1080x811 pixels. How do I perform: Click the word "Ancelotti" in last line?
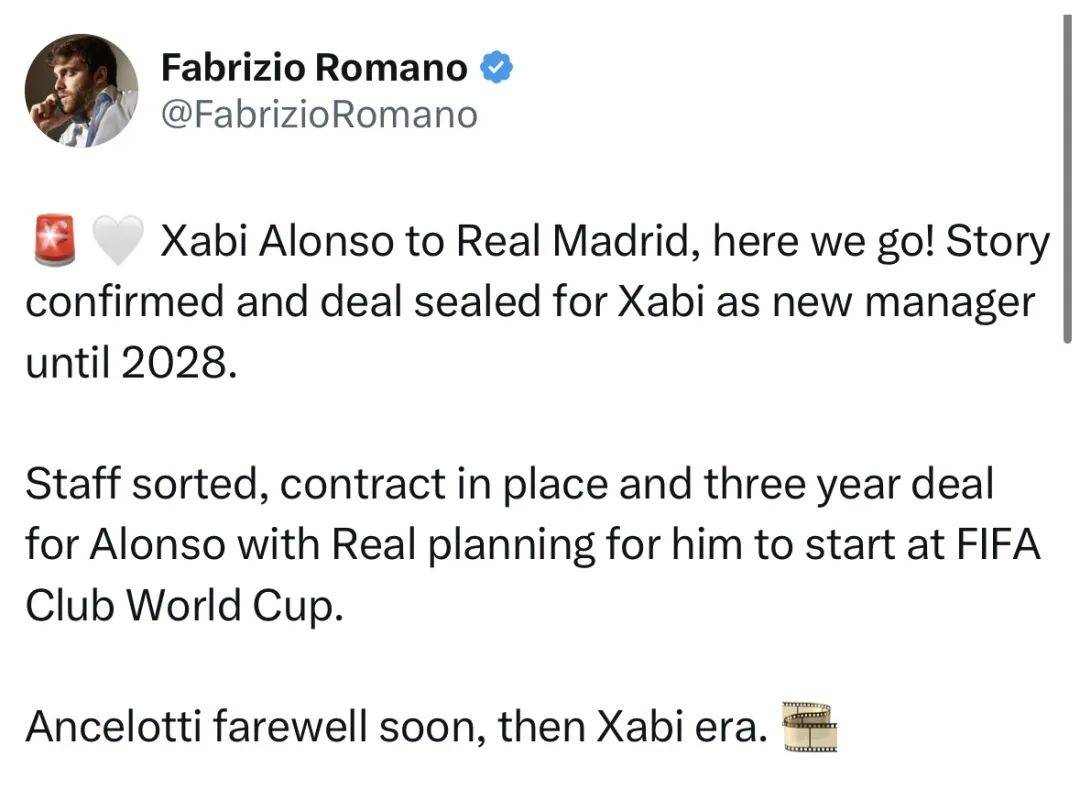tap(114, 726)
